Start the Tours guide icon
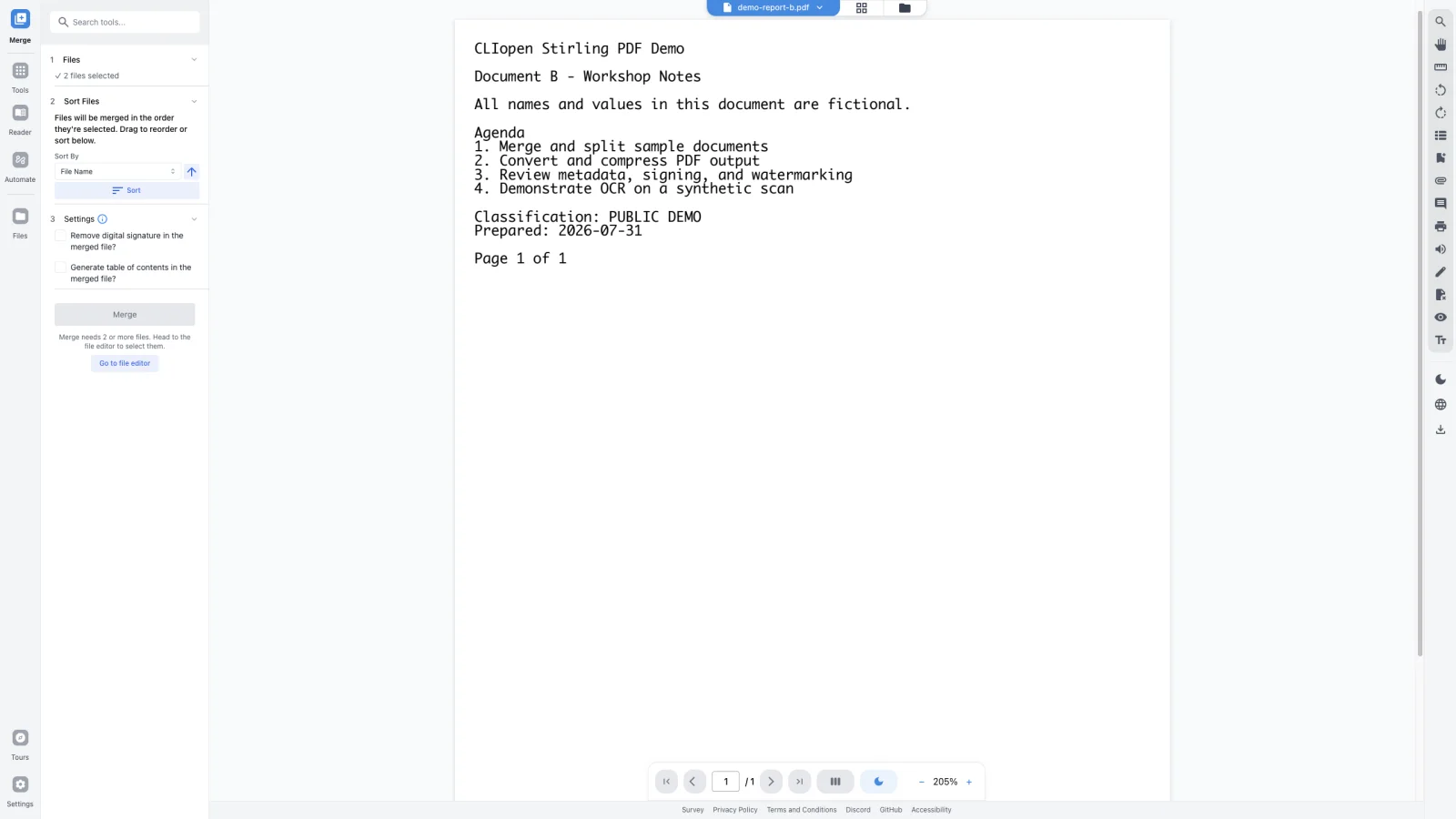1456x819 pixels. [x=20, y=738]
